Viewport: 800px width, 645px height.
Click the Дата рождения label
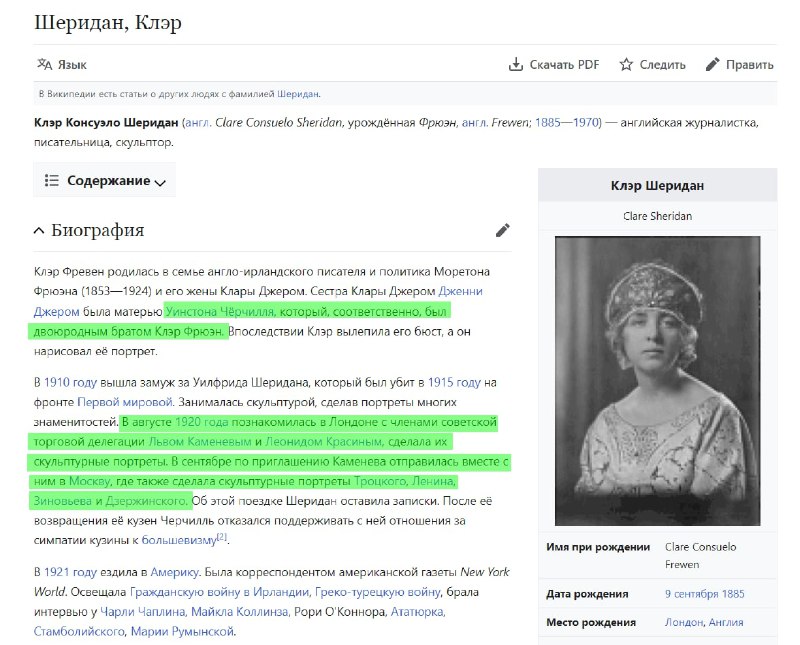tap(587, 593)
